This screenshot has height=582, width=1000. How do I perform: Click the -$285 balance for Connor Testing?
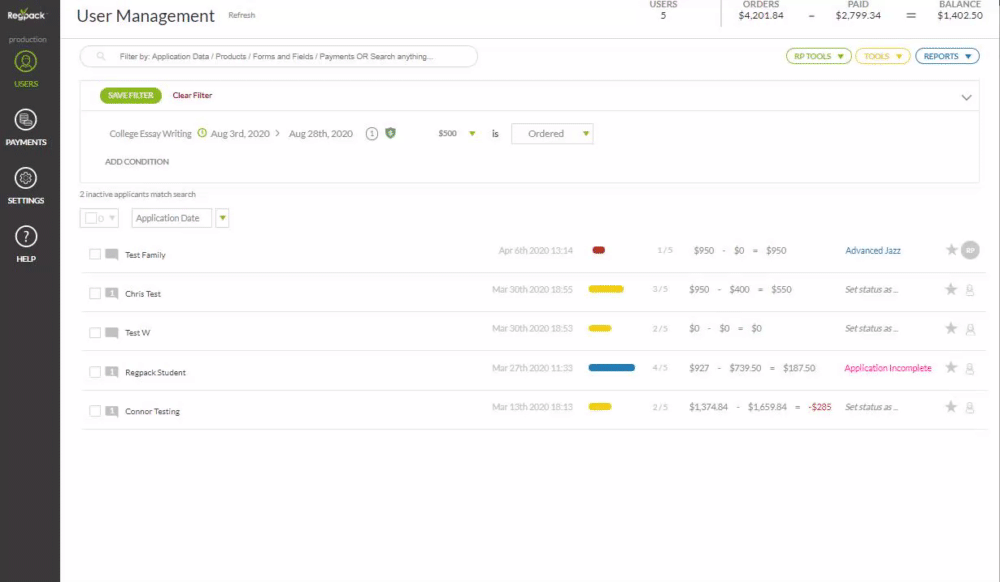(x=820, y=407)
